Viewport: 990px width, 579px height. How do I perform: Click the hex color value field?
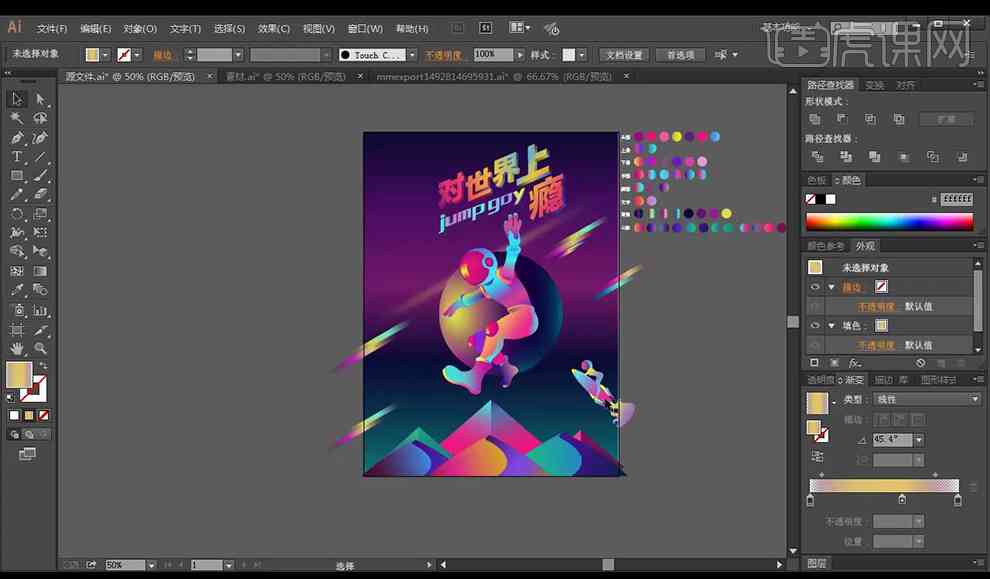tap(957, 200)
